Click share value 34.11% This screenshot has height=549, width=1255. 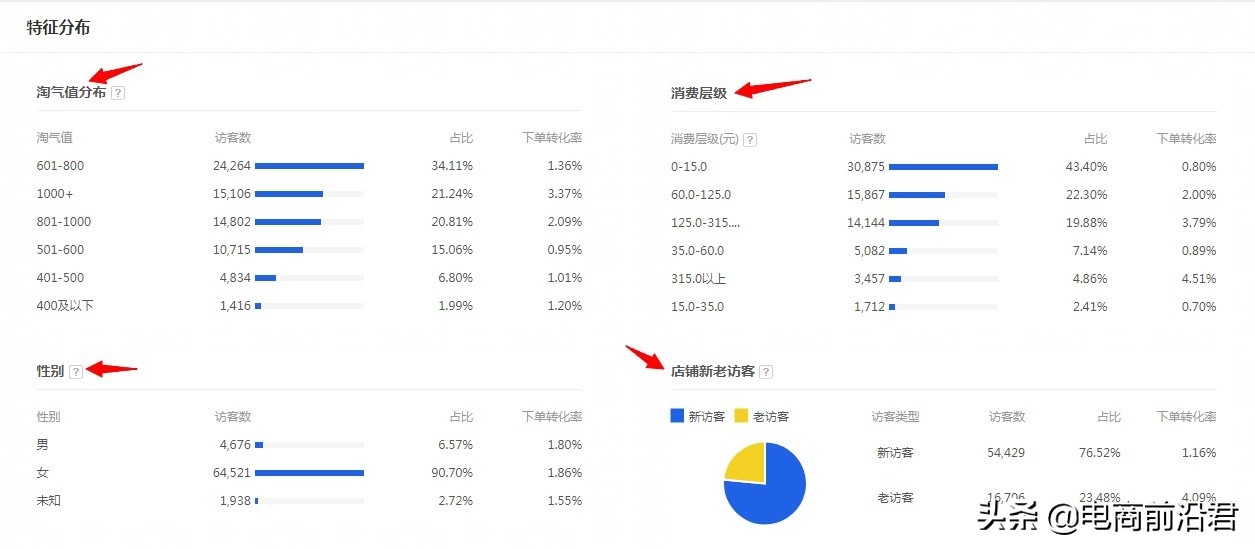click(454, 166)
